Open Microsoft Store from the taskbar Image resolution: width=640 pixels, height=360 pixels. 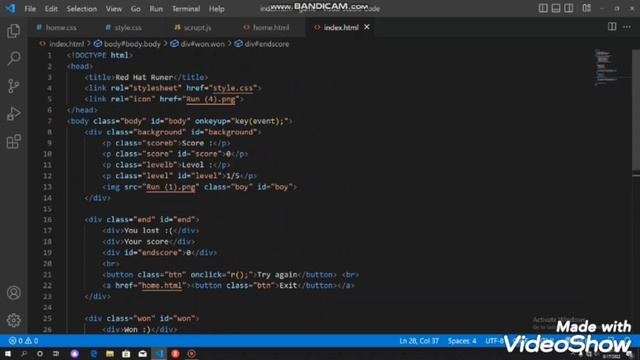[126, 354]
